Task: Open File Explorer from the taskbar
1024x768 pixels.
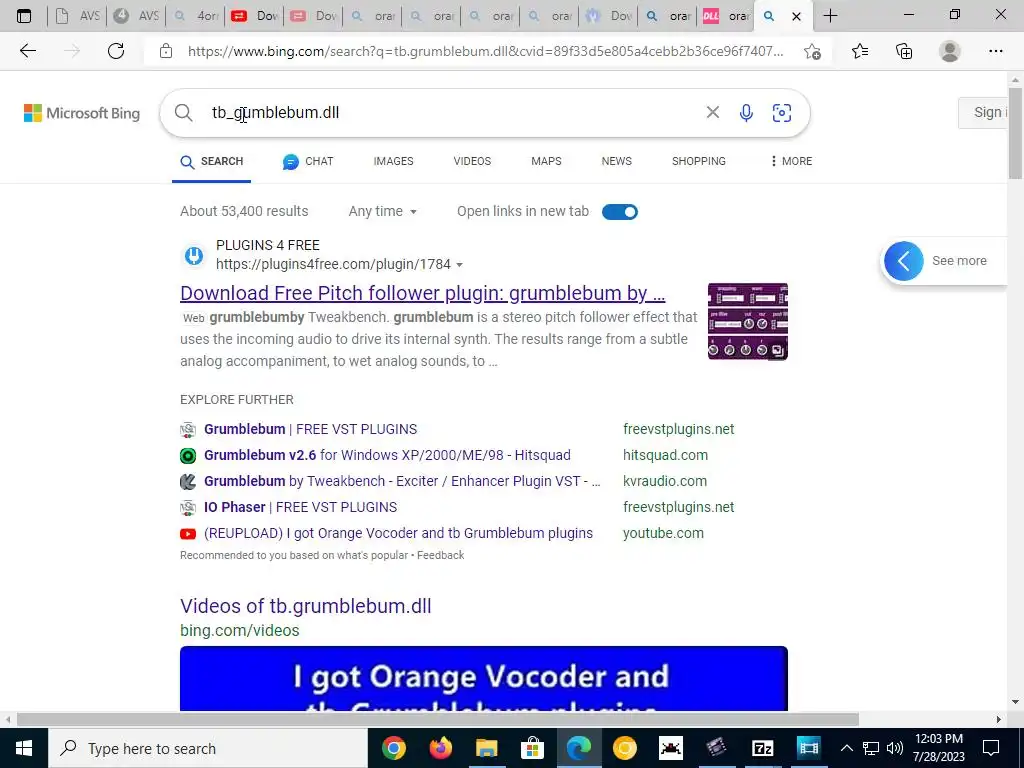Action: click(x=487, y=748)
